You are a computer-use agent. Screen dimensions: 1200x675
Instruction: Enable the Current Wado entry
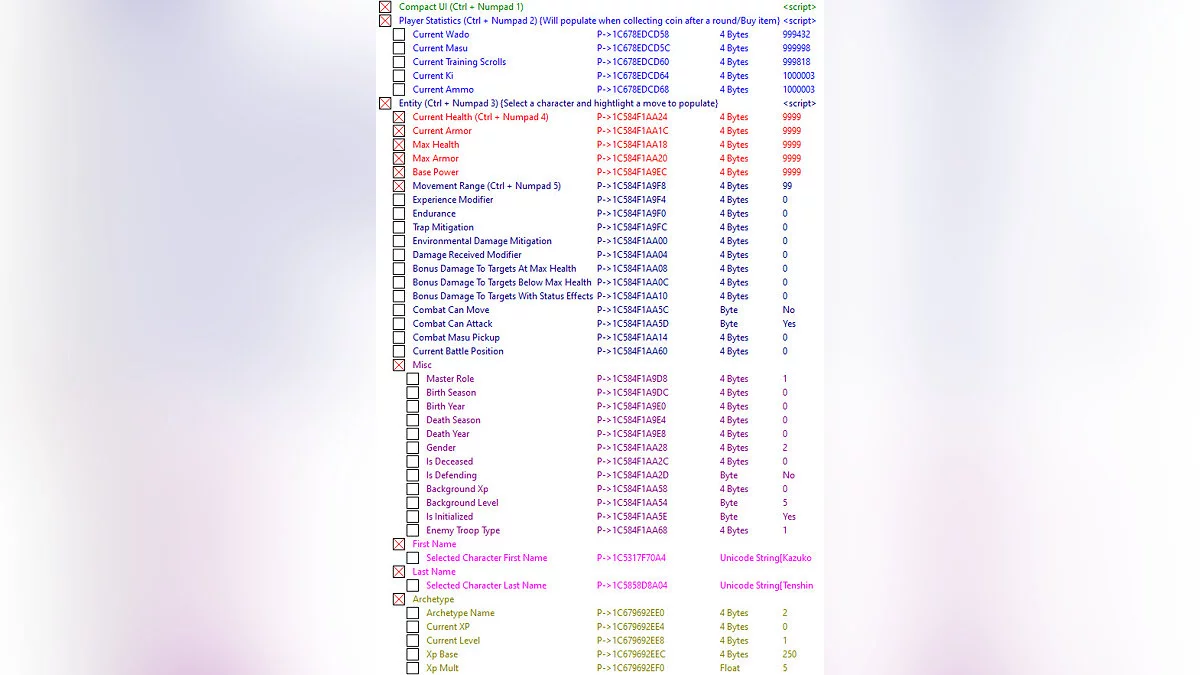click(x=400, y=34)
